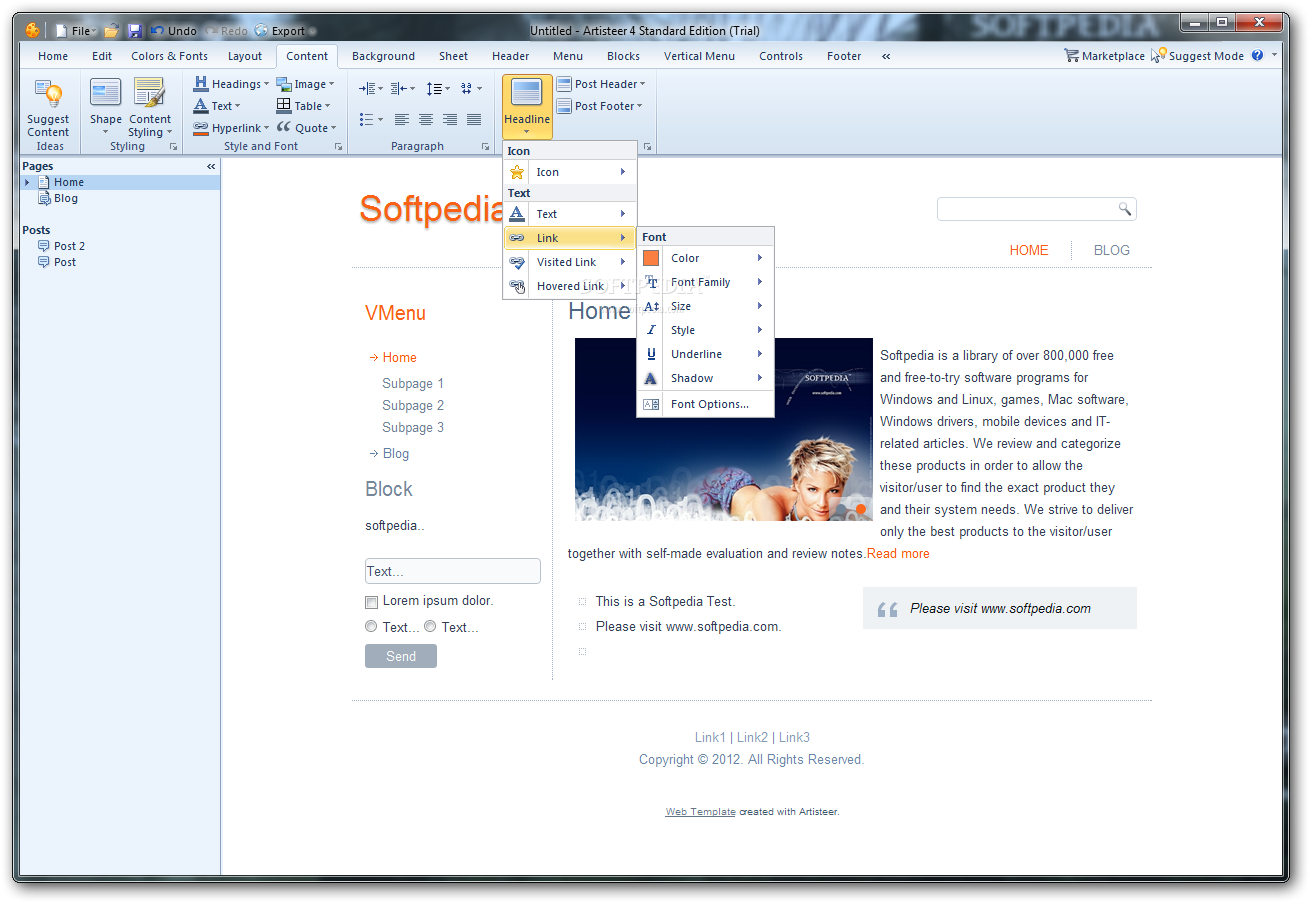This screenshot has width=1310, height=903.
Task: Open the Footer ribbon tab
Action: pos(844,56)
